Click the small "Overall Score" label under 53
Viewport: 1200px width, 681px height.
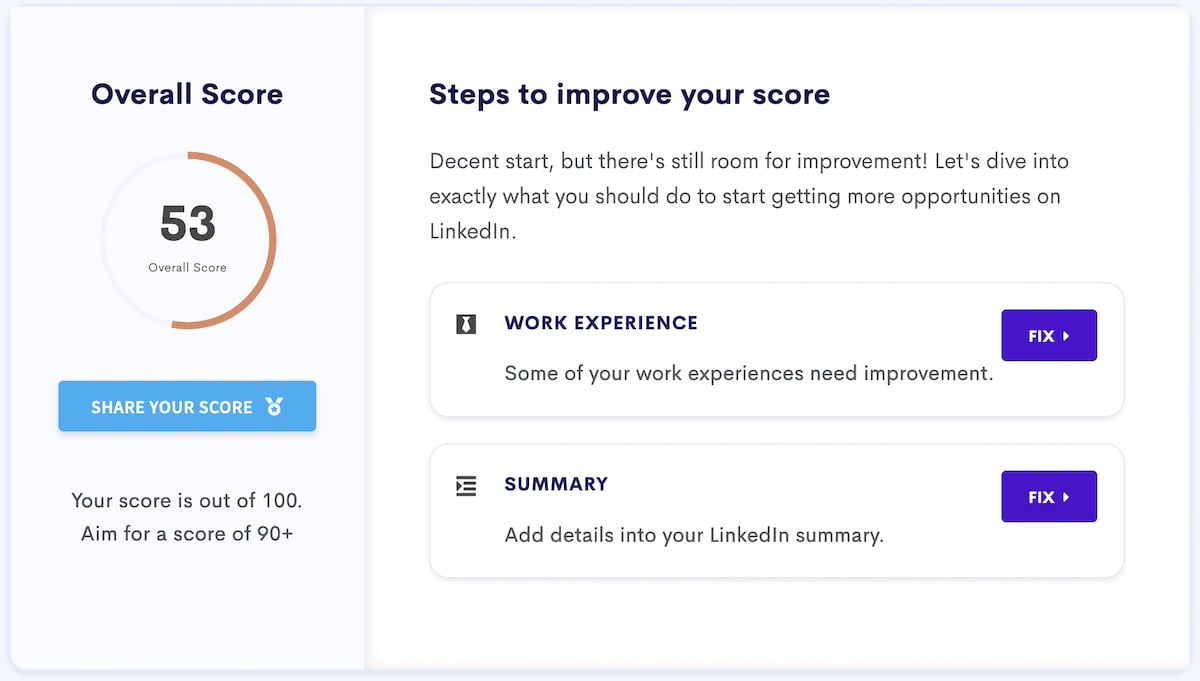coord(187,268)
